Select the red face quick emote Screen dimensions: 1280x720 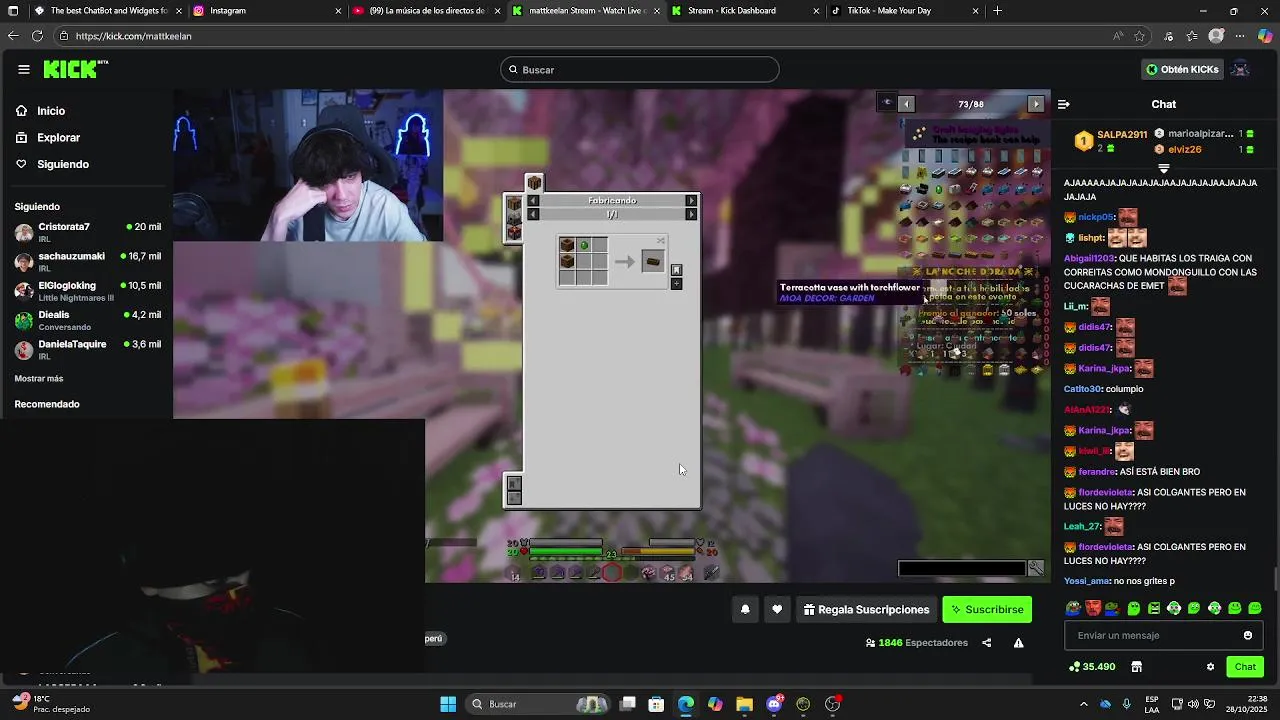(1094, 608)
